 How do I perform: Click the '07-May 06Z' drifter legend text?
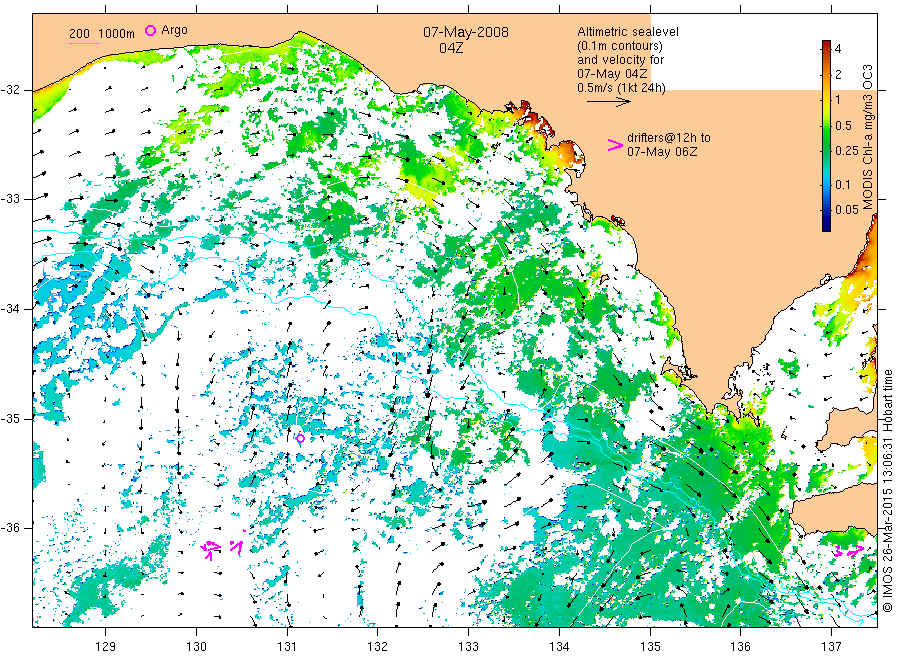pos(662,152)
